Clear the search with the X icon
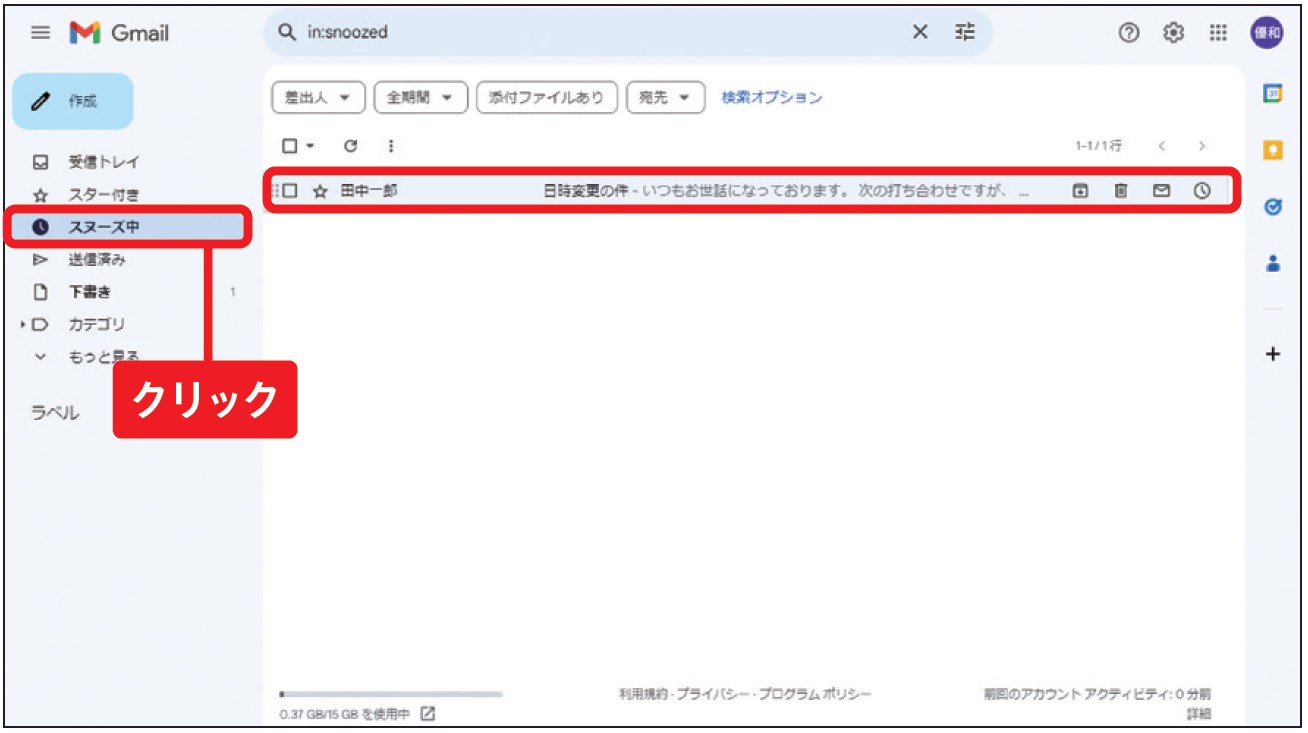 click(920, 33)
